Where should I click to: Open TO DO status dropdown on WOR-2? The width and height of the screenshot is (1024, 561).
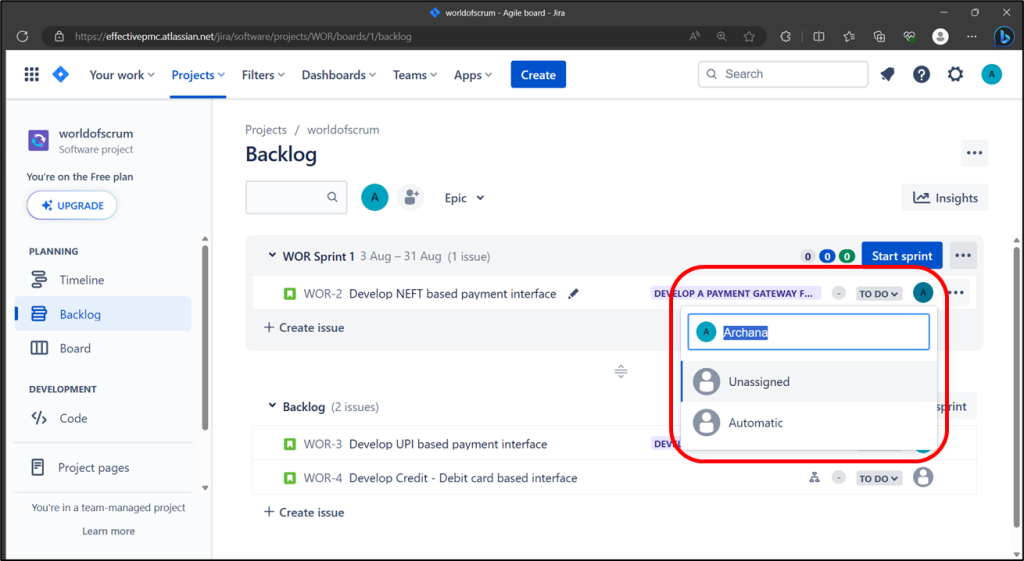tap(879, 294)
